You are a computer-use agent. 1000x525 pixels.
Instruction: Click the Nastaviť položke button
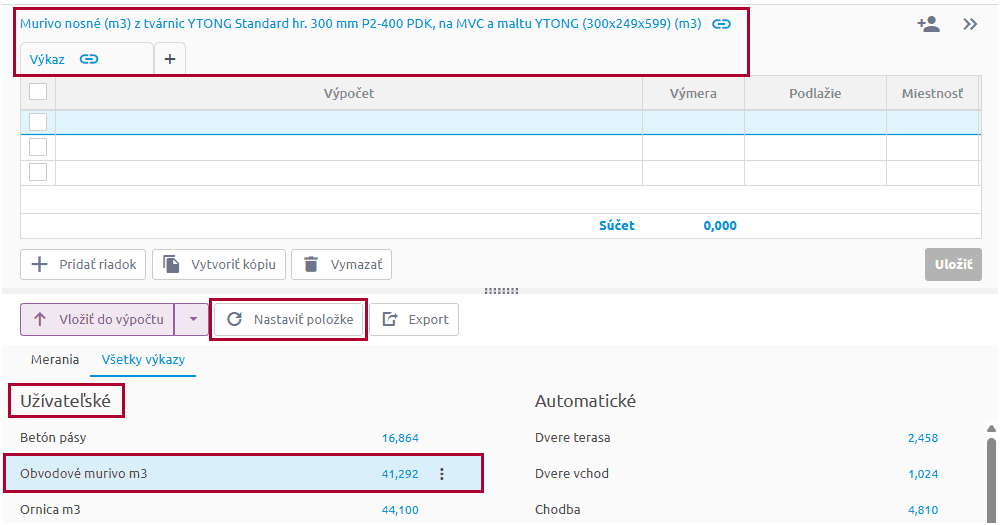[290, 320]
